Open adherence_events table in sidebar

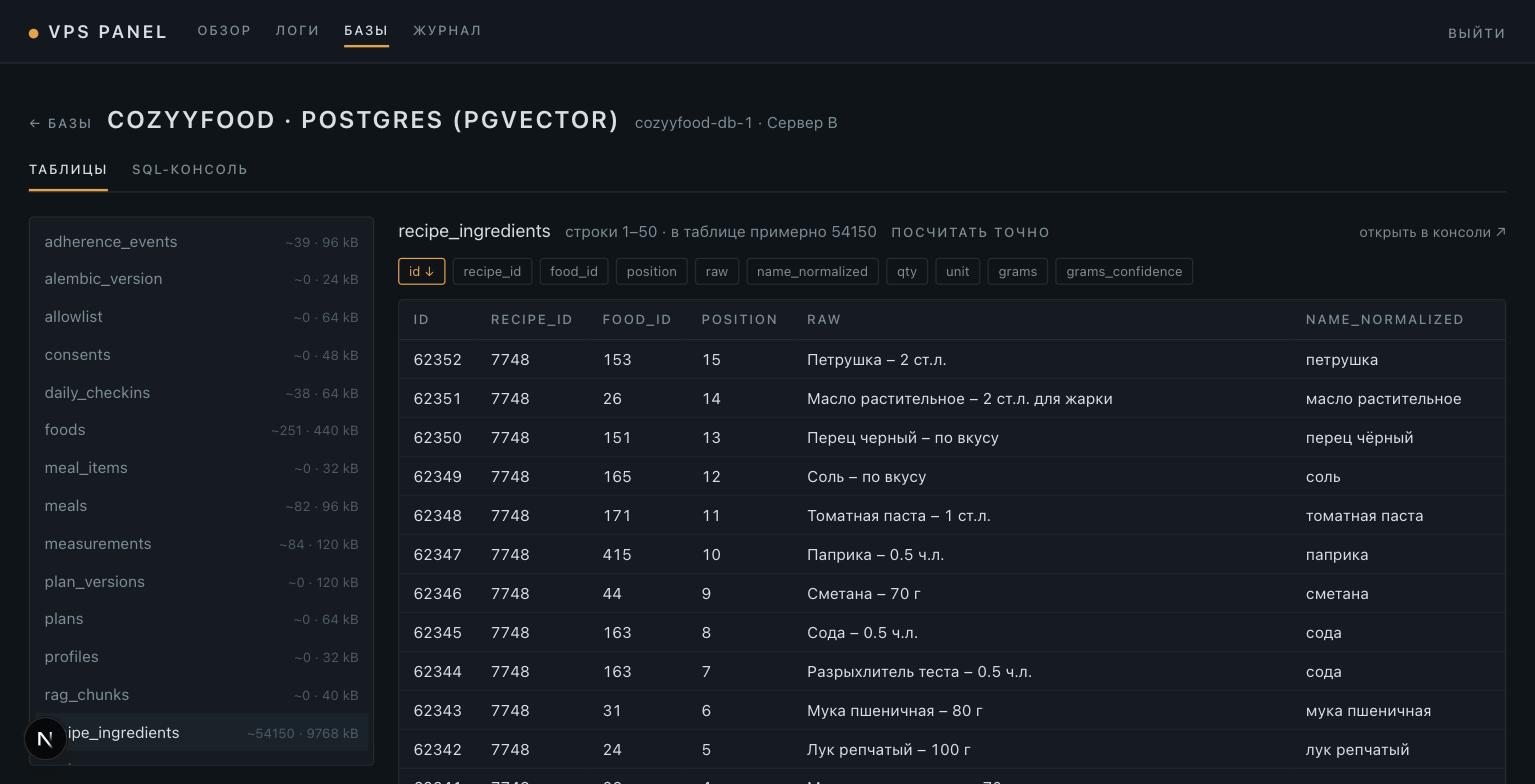[x=201, y=242]
